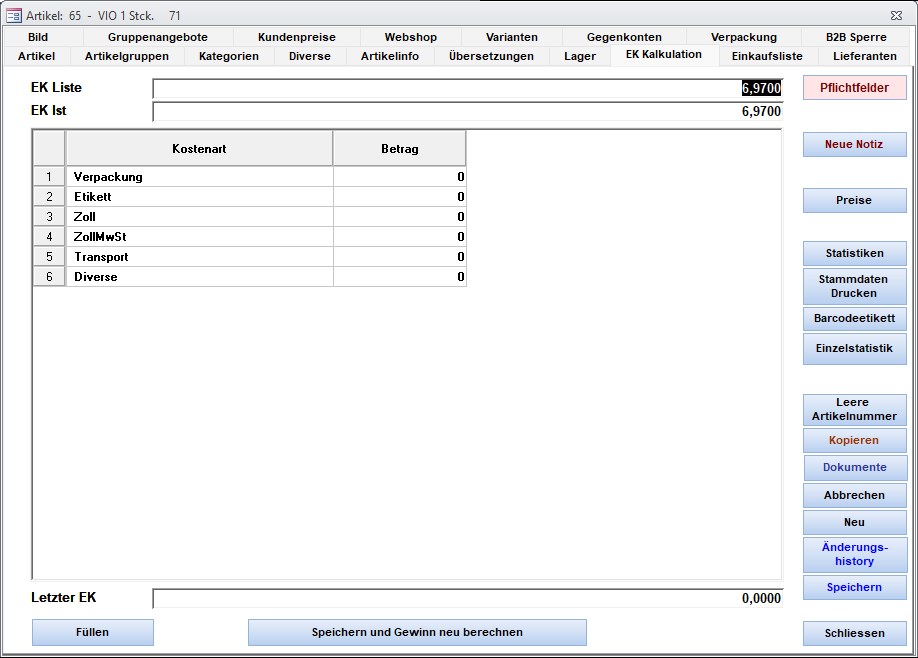Viewport: 918px width, 658px height.
Task: Go to the Einkaufsliste tab
Action: click(766, 56)
